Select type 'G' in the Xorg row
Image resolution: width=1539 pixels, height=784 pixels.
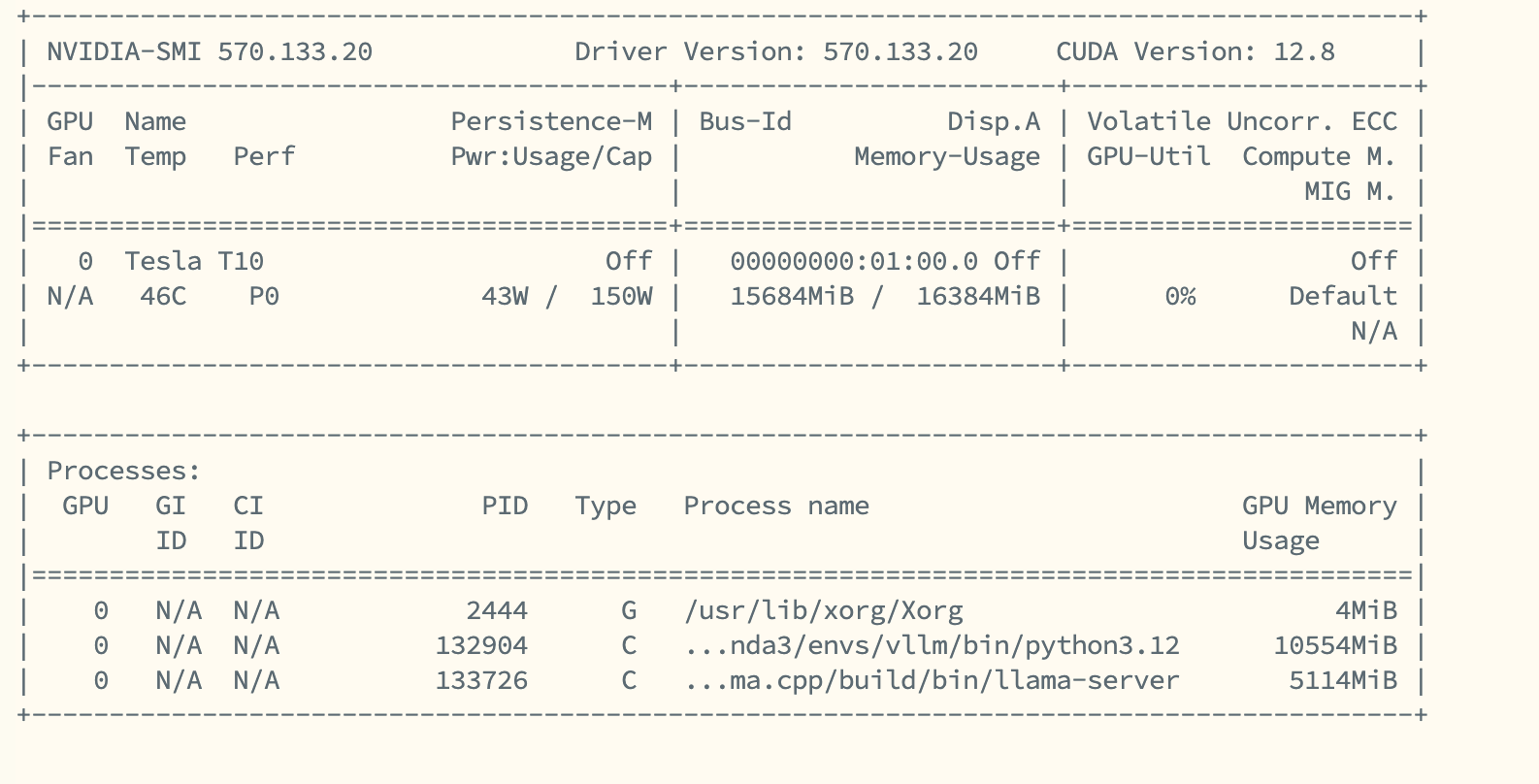click(x=629, y=610)
